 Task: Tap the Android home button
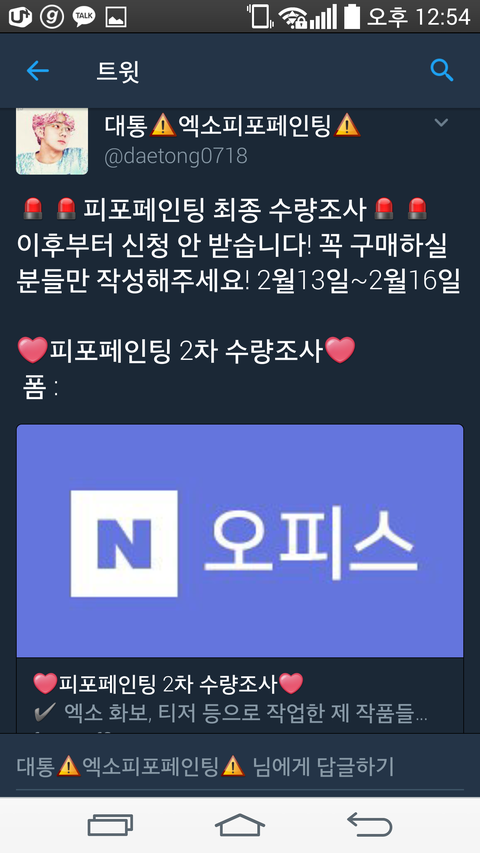tap(240, 825)
